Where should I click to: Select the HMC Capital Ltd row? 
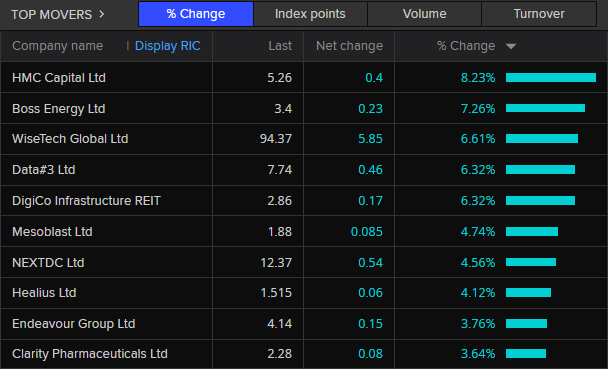[x=304, y=78]
